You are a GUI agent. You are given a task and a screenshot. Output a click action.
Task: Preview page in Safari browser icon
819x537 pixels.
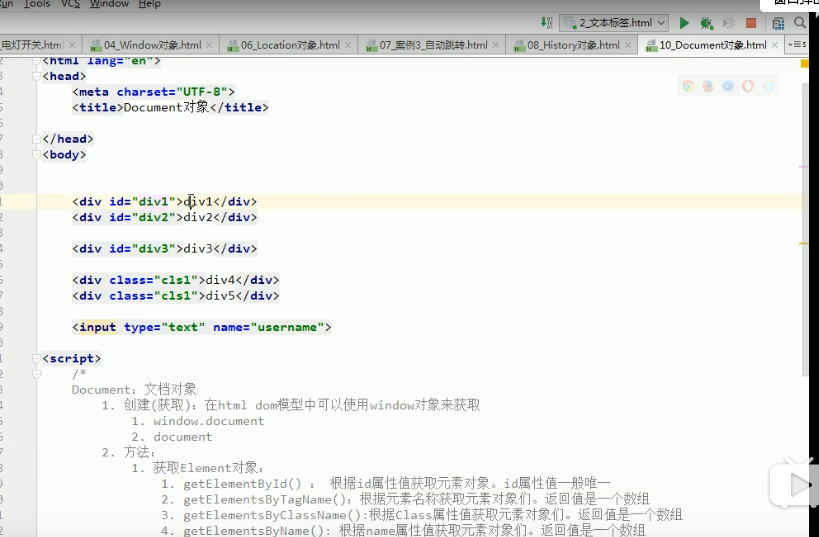pos(728,86)
